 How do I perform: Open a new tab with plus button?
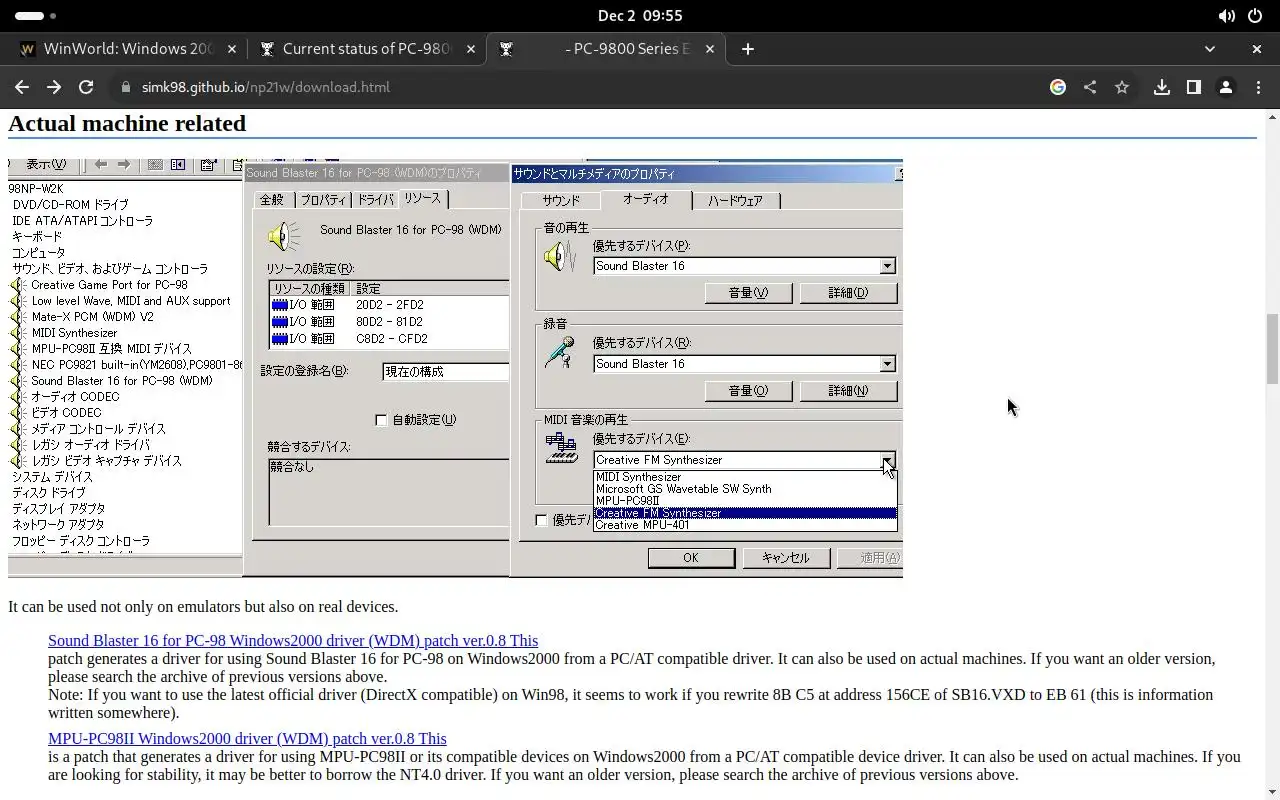point(747,48)
